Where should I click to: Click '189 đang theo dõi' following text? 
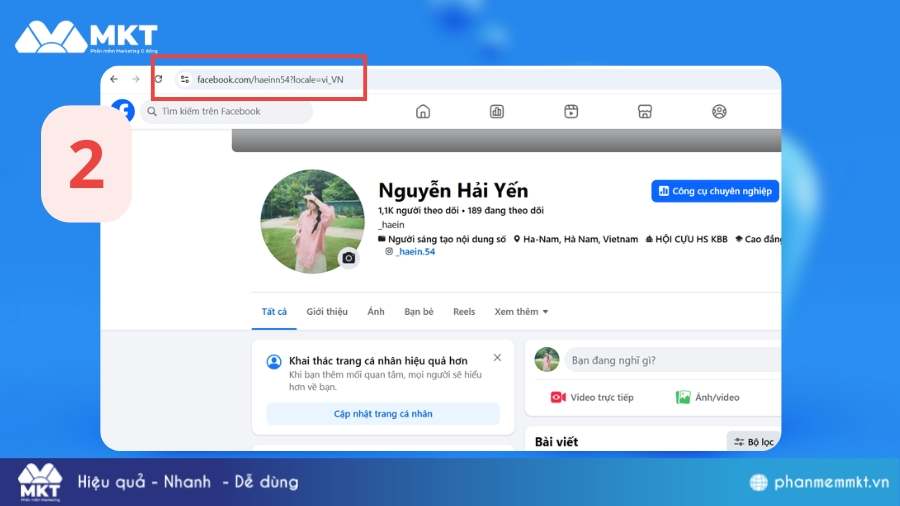click(x=506, y=211)
